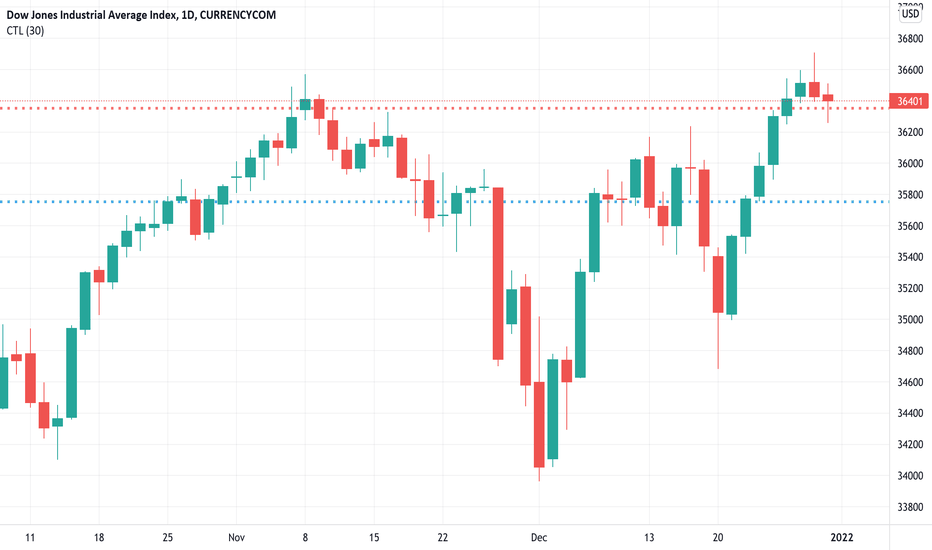The image size is (932, 550).
Task: Click the red 36401 current price label
Action: (908, 101)
